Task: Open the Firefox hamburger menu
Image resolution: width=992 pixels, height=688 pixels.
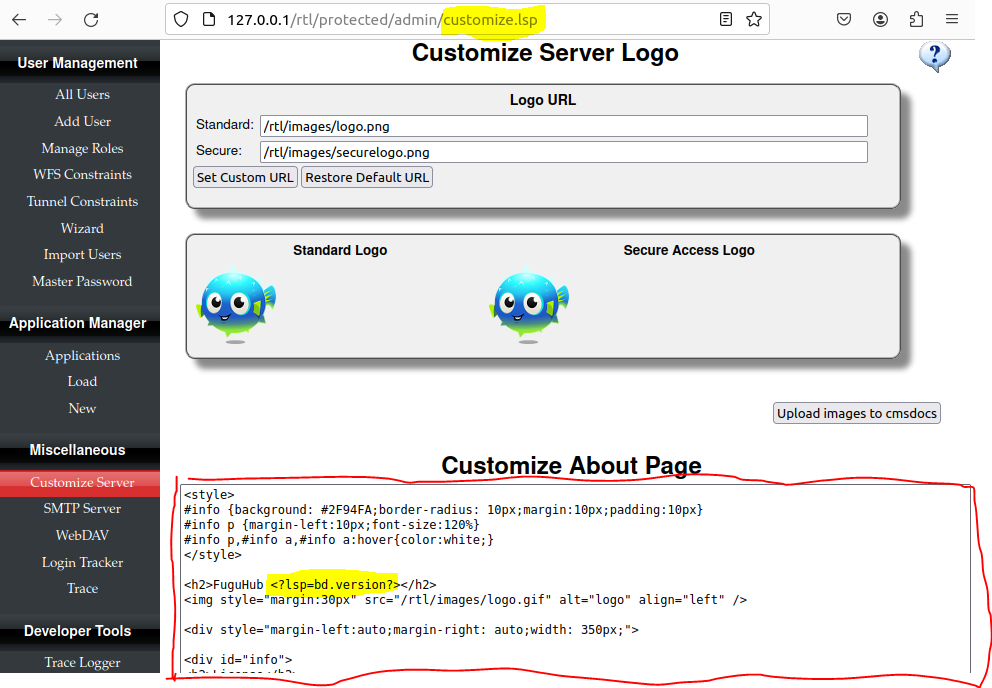Action: [952, 20]
